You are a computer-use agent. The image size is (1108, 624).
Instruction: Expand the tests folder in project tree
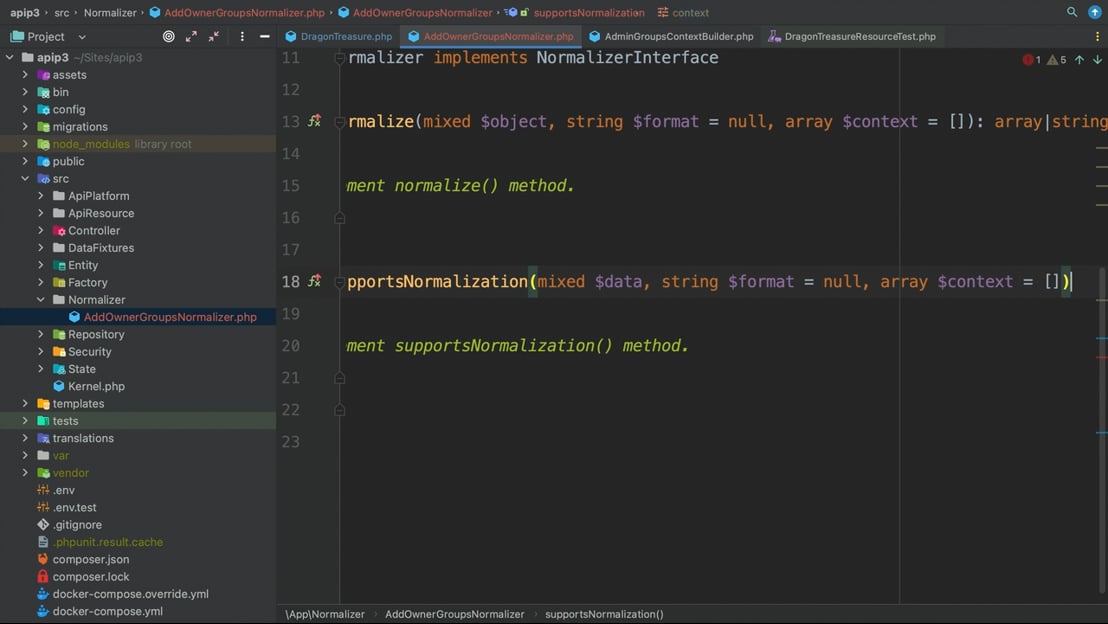point(25,421)
